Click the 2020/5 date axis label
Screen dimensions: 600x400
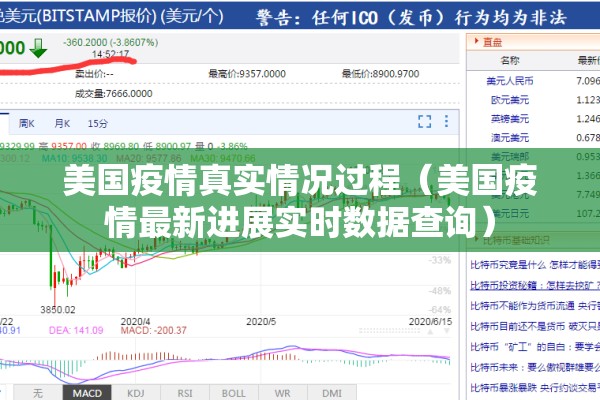pos(261,321)
